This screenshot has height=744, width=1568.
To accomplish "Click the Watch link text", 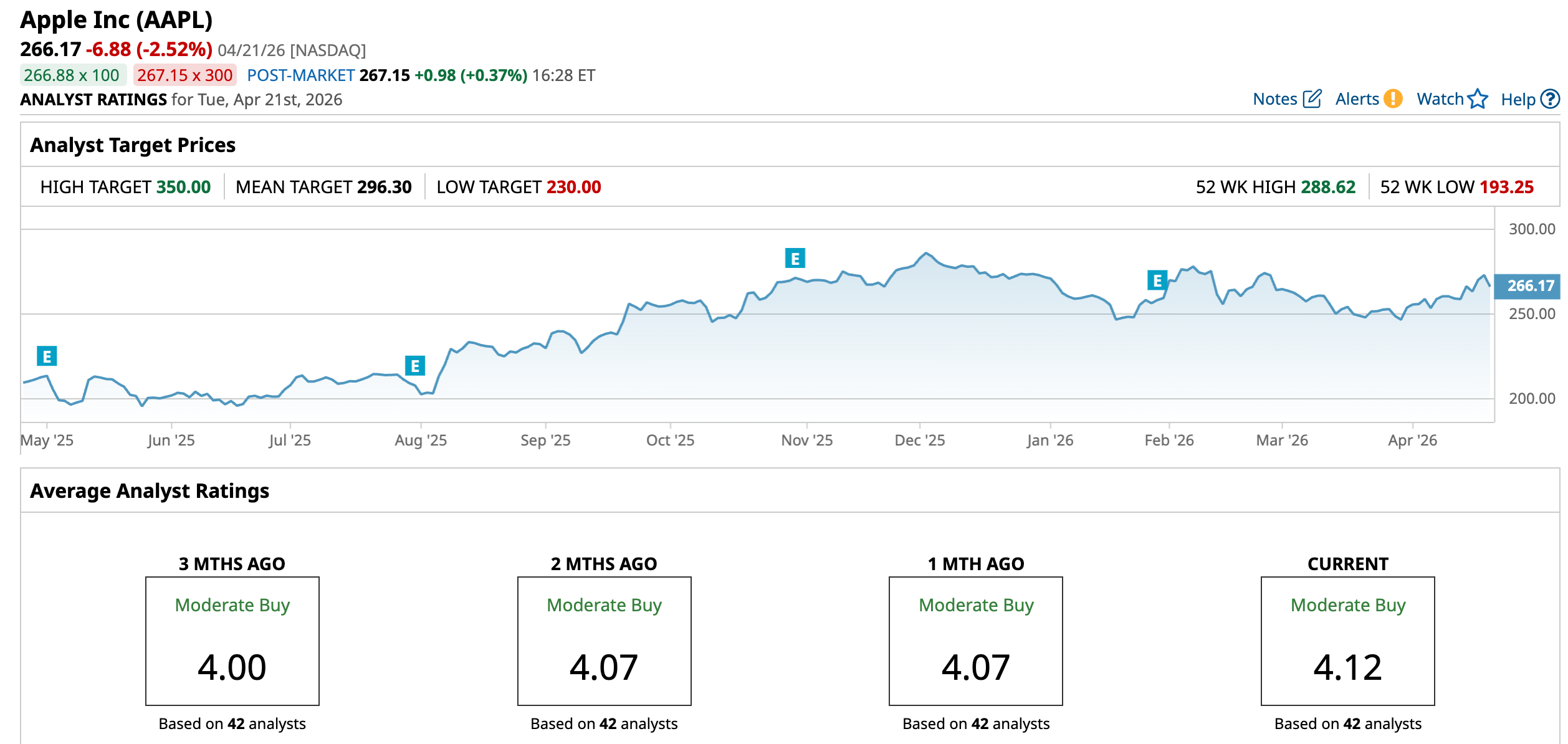I will [x=1440, y=99].
